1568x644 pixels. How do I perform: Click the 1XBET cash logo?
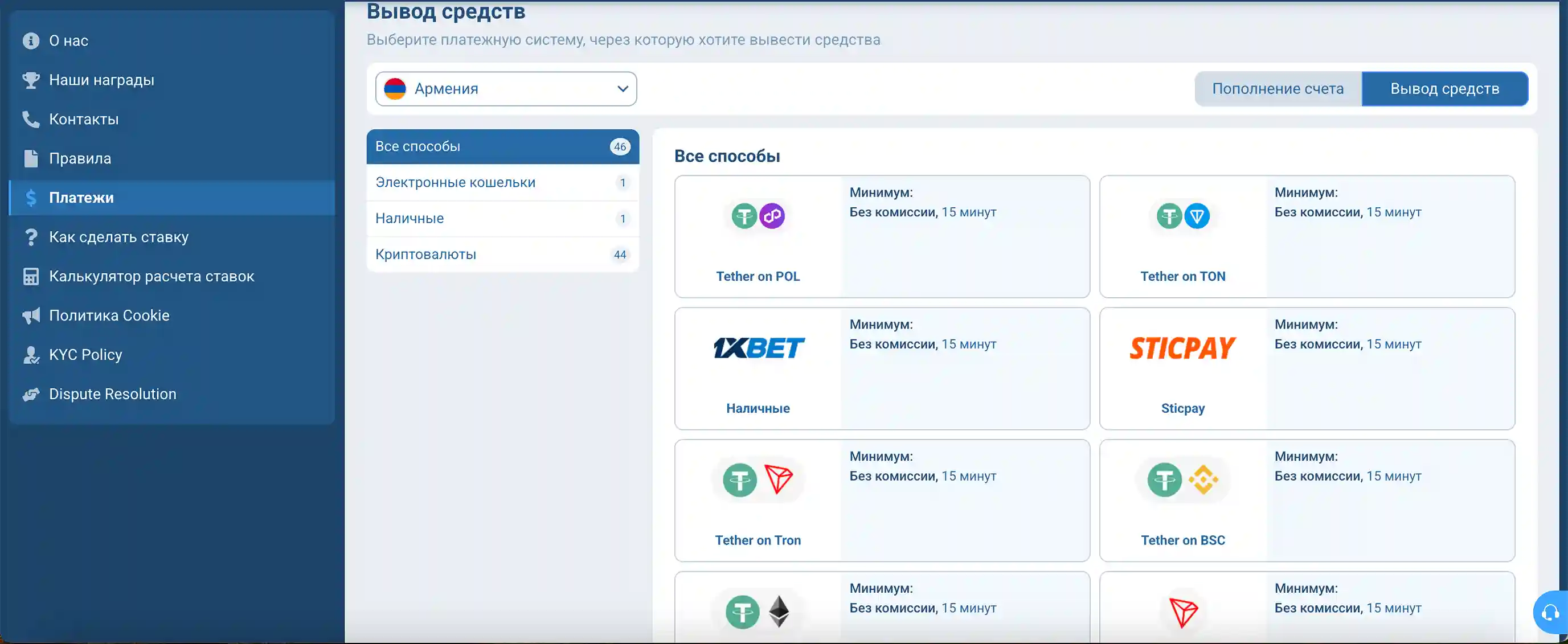(x=759, y=347)
